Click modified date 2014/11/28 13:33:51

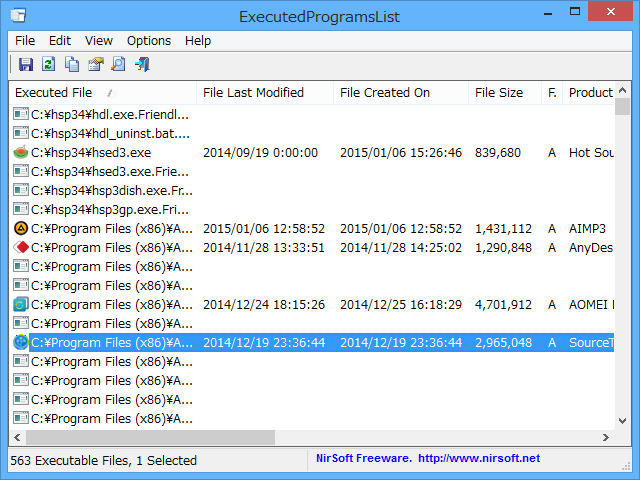click(x=264, y=248)
